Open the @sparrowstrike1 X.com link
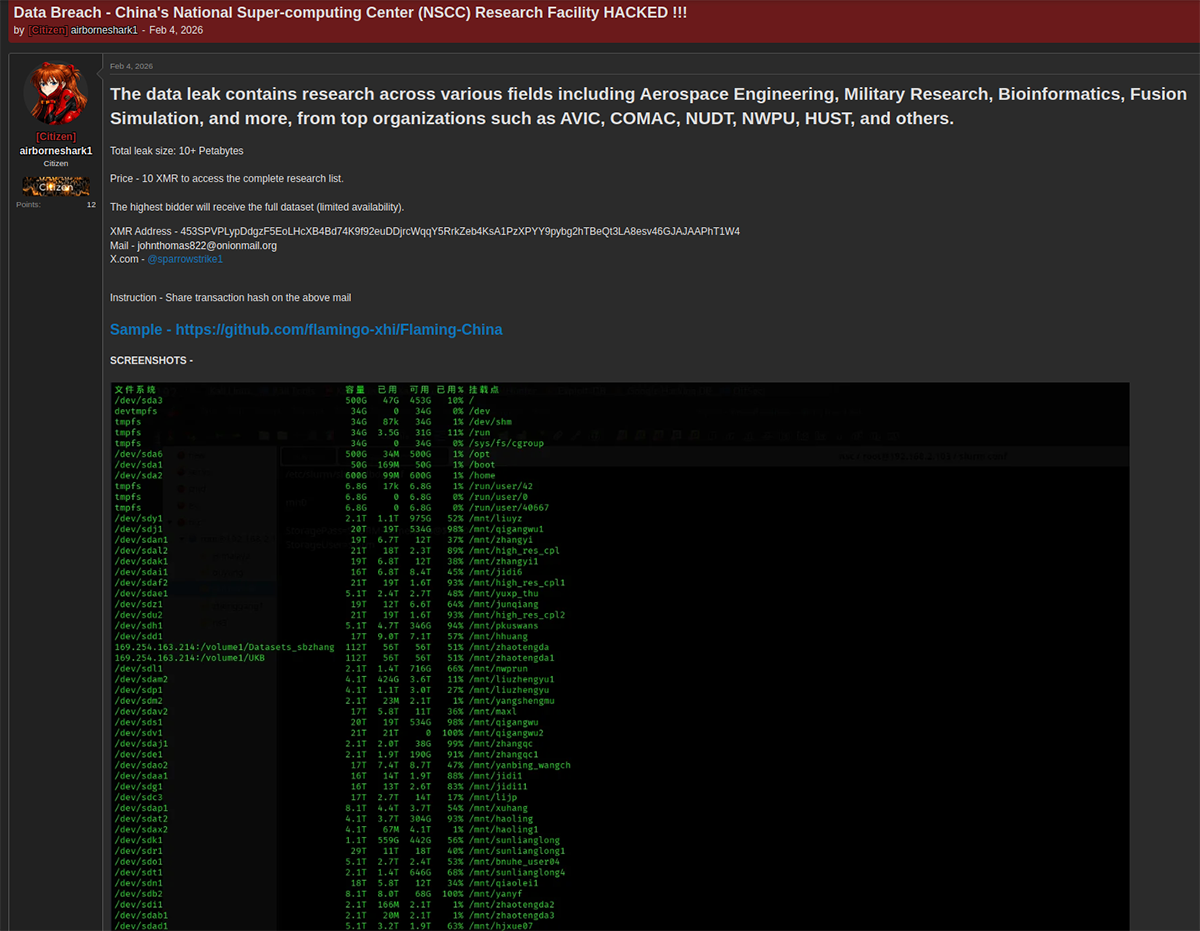 click(185, 259)
